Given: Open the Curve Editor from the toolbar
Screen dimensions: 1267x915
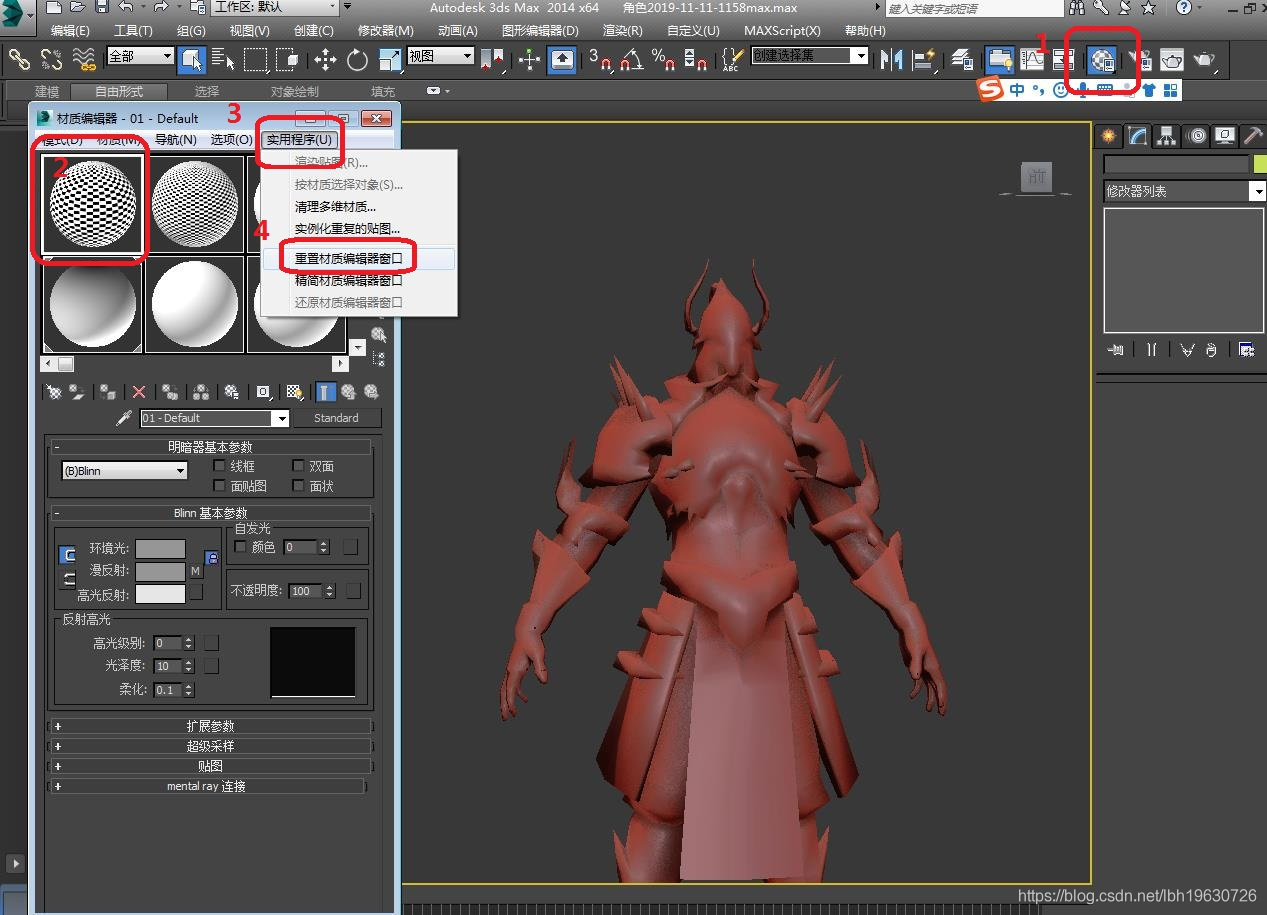Looking at the screenshot, I should 1031,60.
